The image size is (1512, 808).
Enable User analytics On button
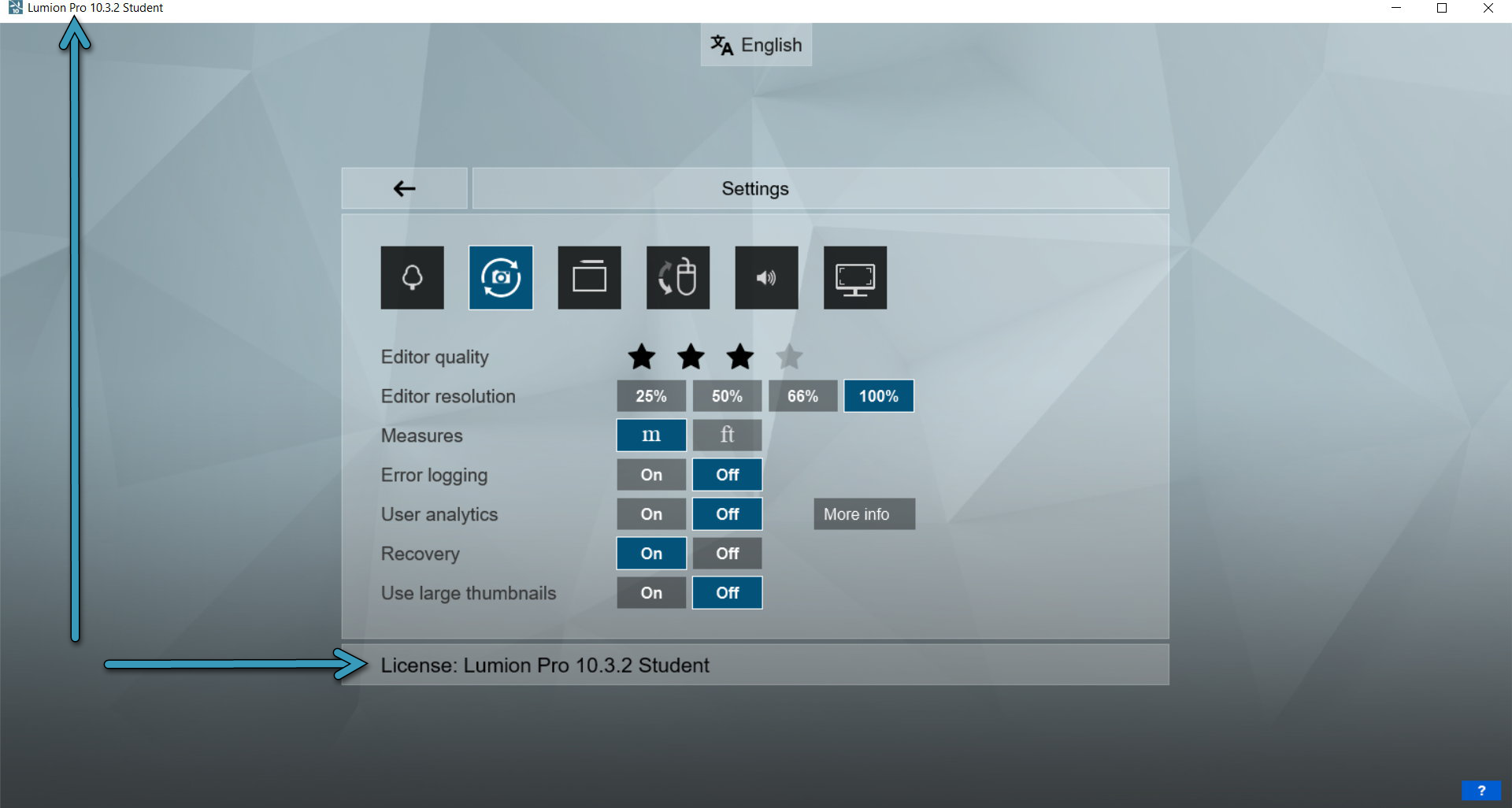pos(651,514)
